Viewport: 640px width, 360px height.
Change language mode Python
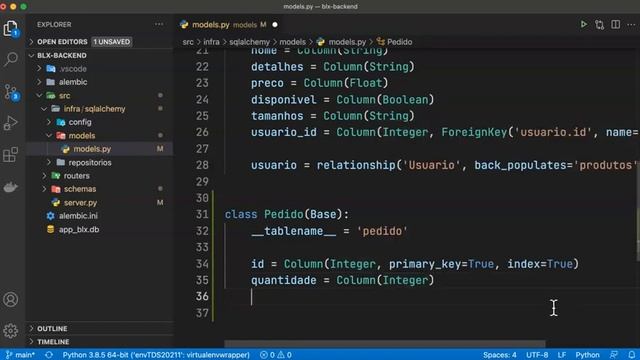[x=587, y=355]
